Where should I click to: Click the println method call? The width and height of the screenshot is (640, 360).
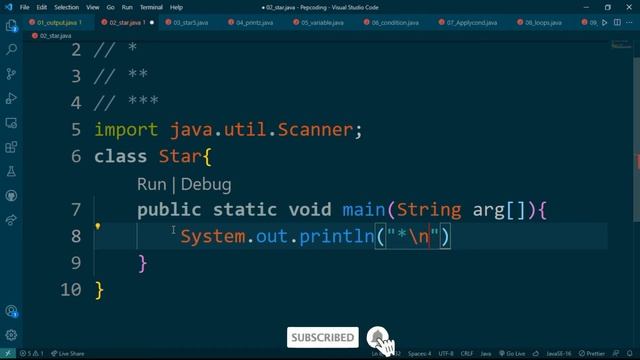coord(336,236)
